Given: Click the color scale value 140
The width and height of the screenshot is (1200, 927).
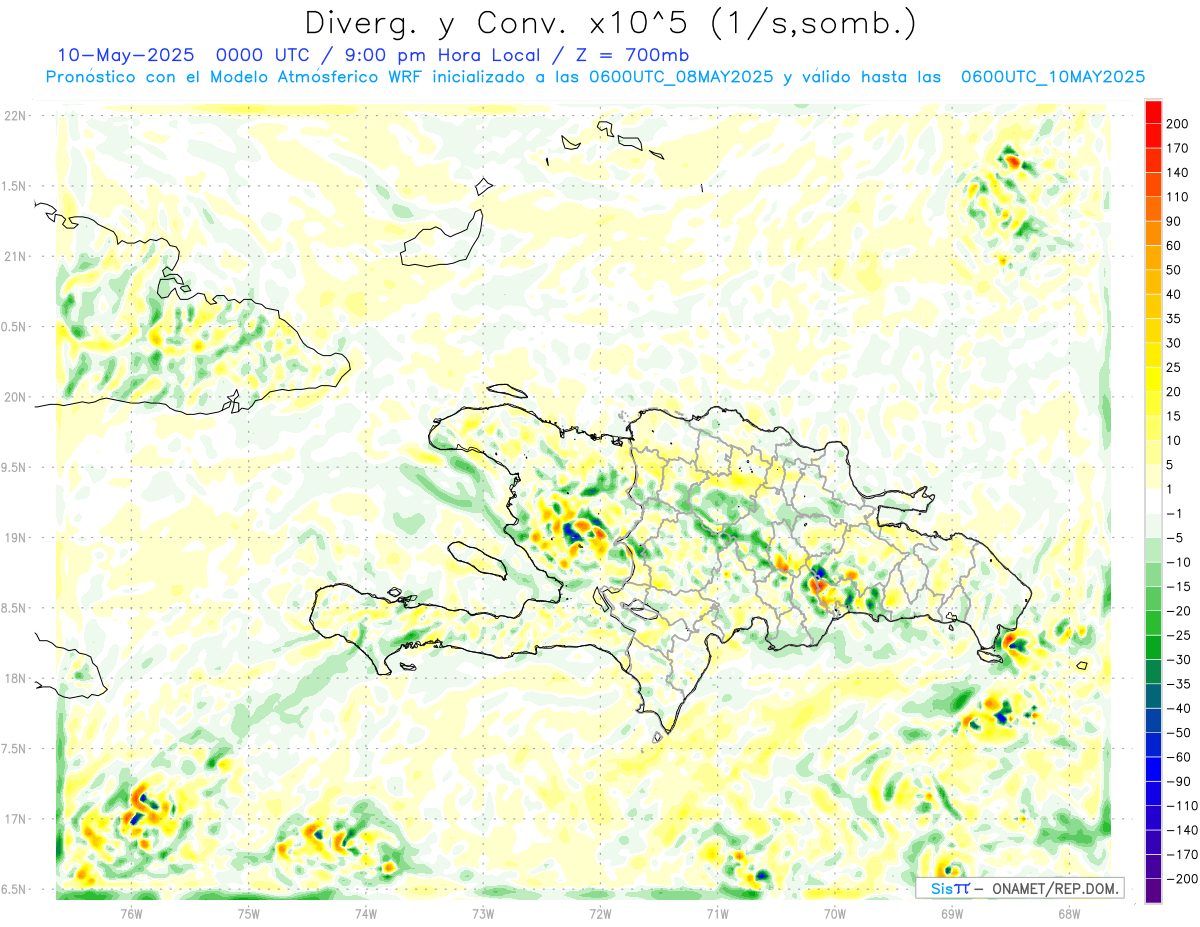Looking at the screenshot, I should pyautogui.click(x=1178, y=173).
